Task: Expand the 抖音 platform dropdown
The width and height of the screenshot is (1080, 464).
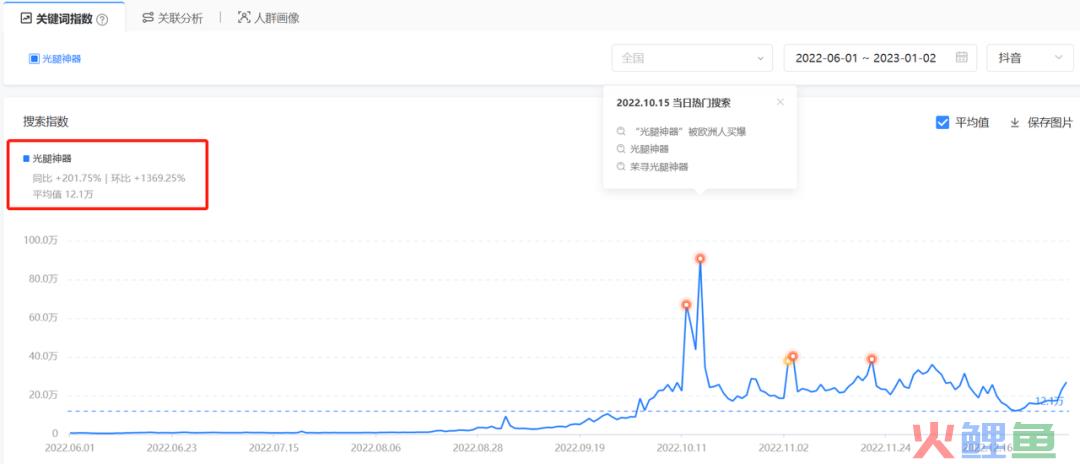Action: (x=1029, y=58)
